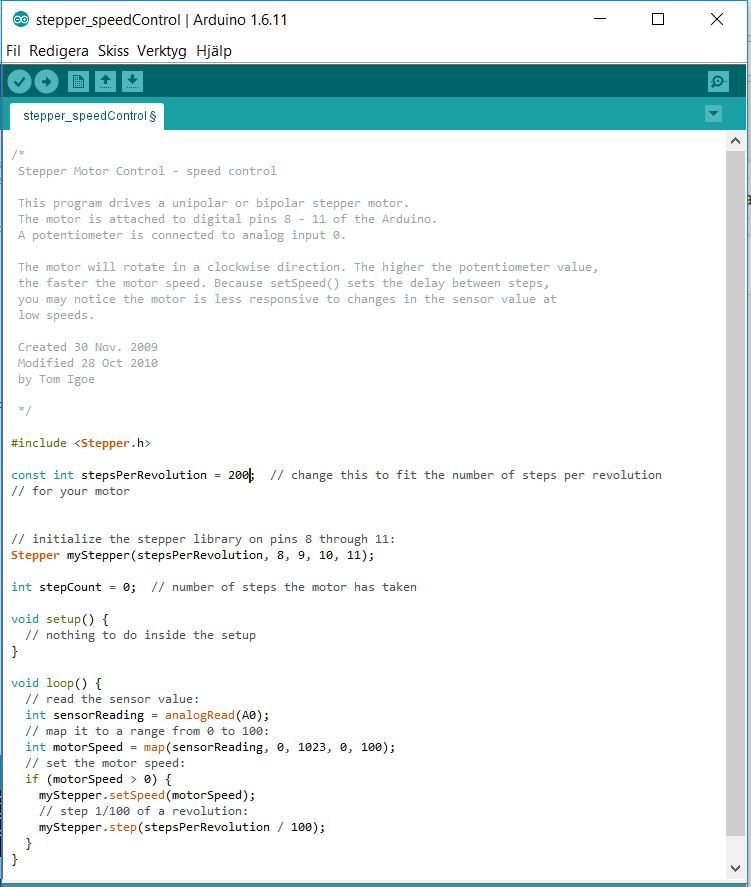Click the 'myStepper.setSpeed(motorSpeed);' line

point(147,795)
